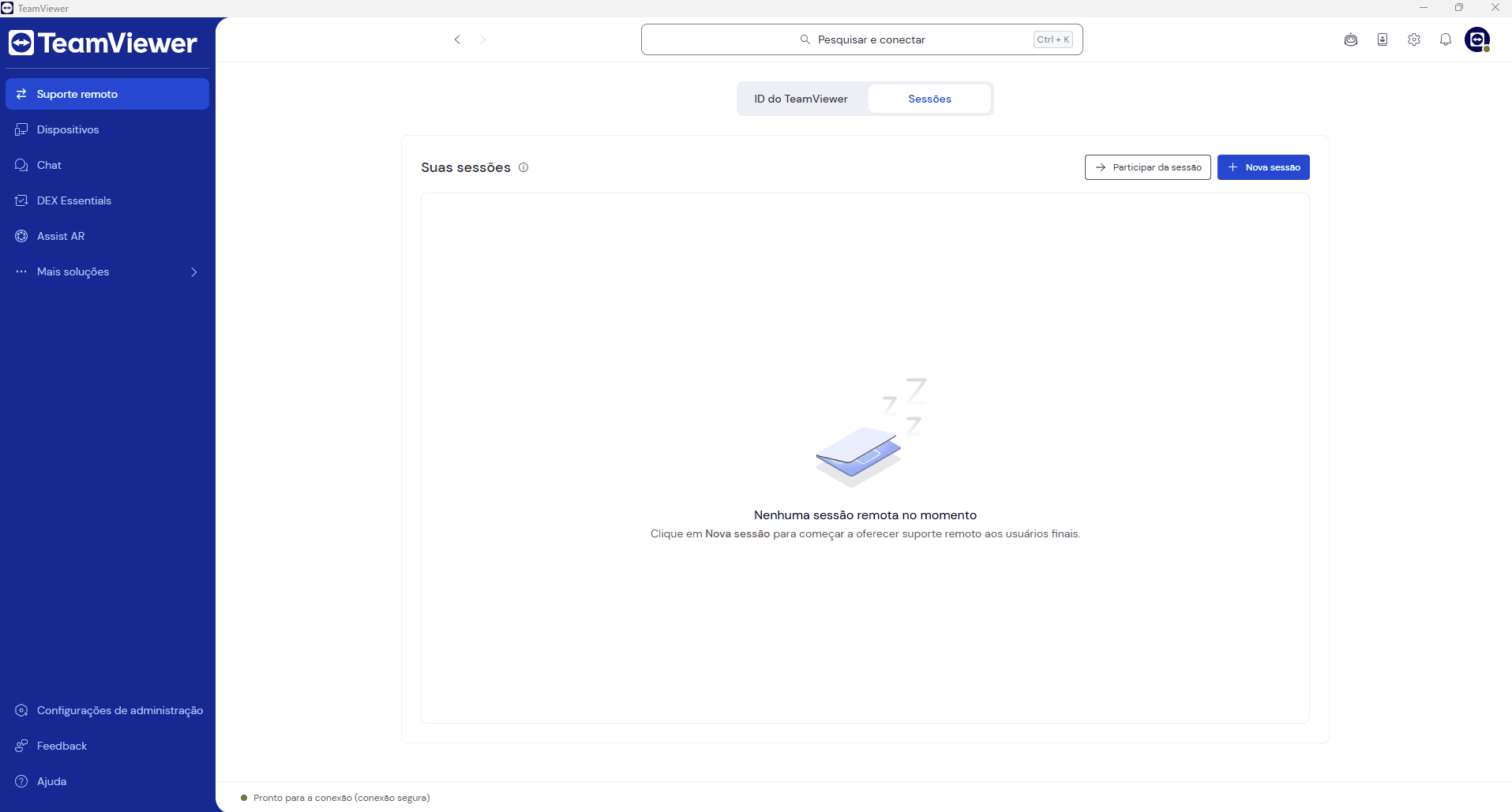Close the TeamViewer window
Screen dimensions: 1512x812
click(1495, 8)
